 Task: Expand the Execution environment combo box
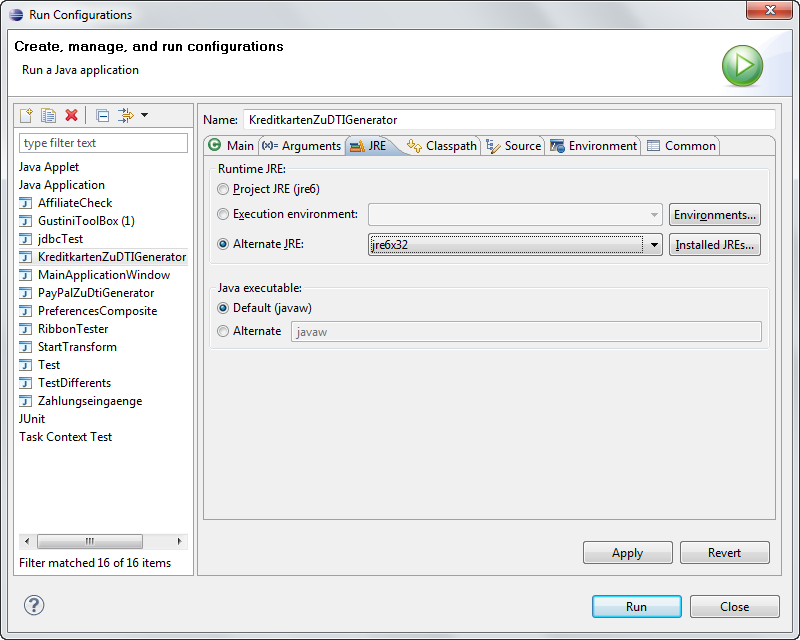tap(653, 215)
